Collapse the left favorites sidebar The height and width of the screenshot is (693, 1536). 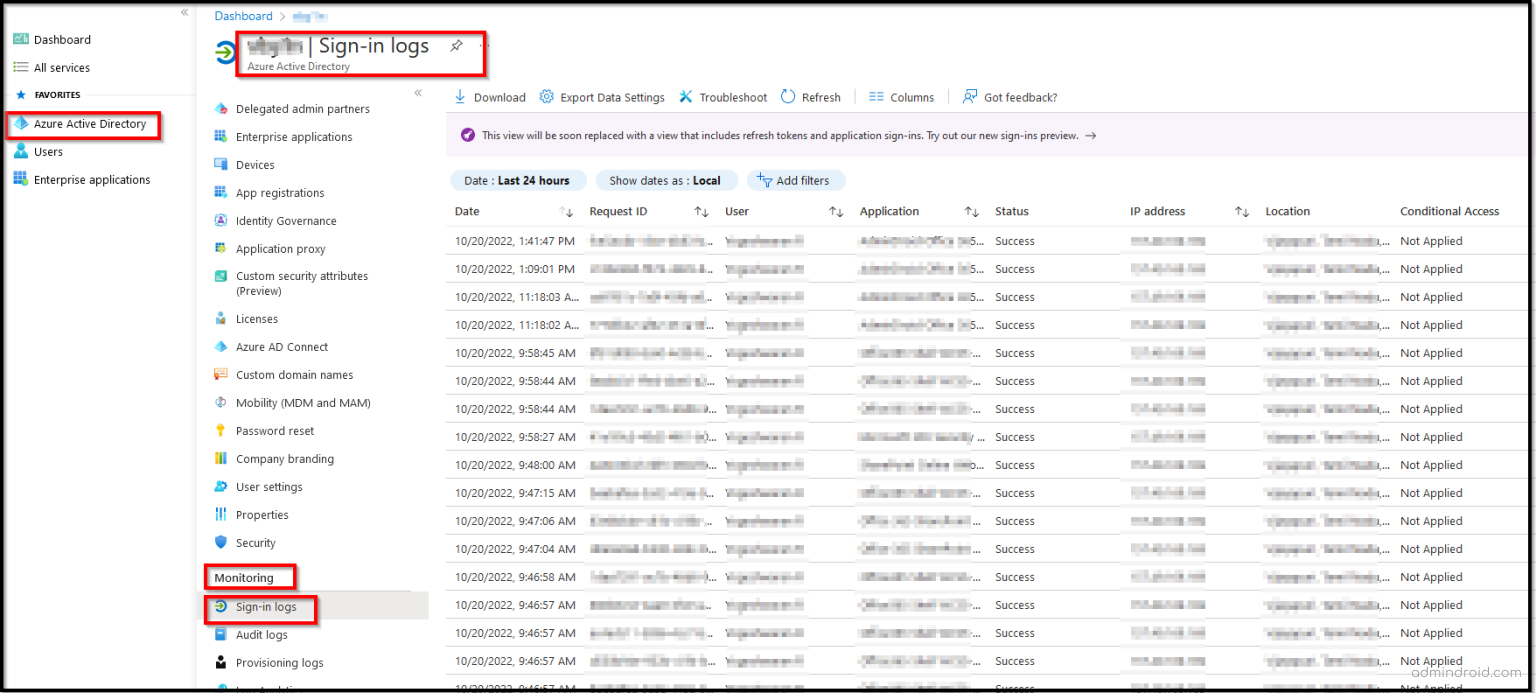(183, 12)
